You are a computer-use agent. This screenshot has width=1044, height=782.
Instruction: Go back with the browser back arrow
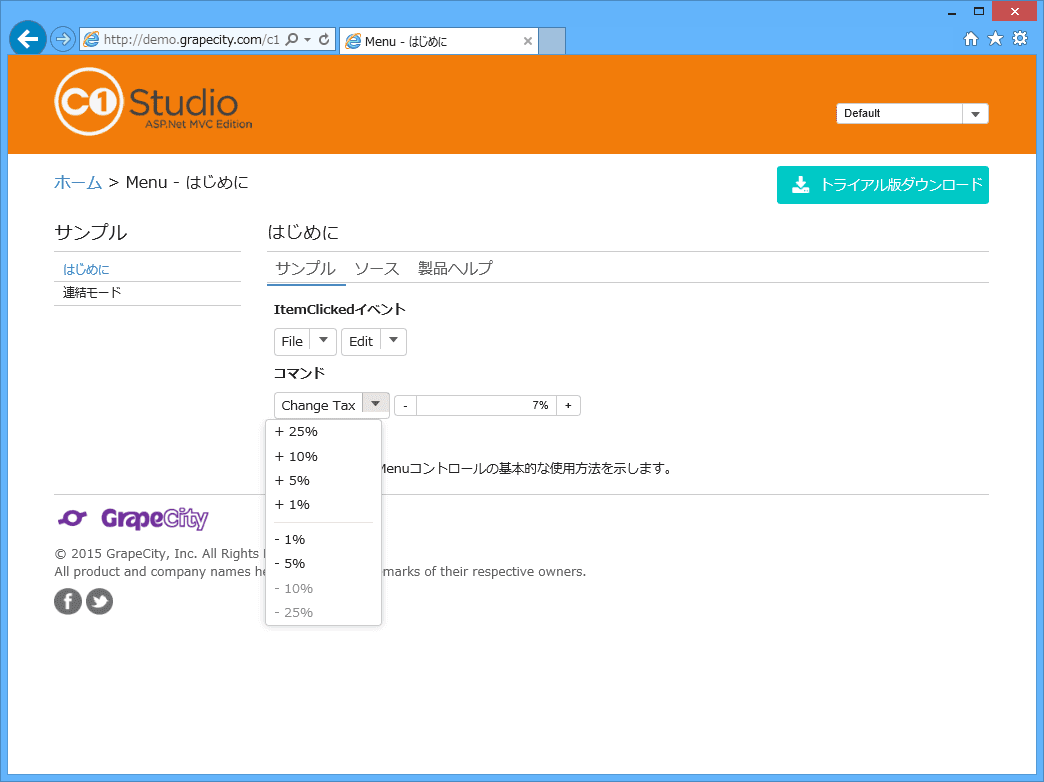[x=27, y=39]
